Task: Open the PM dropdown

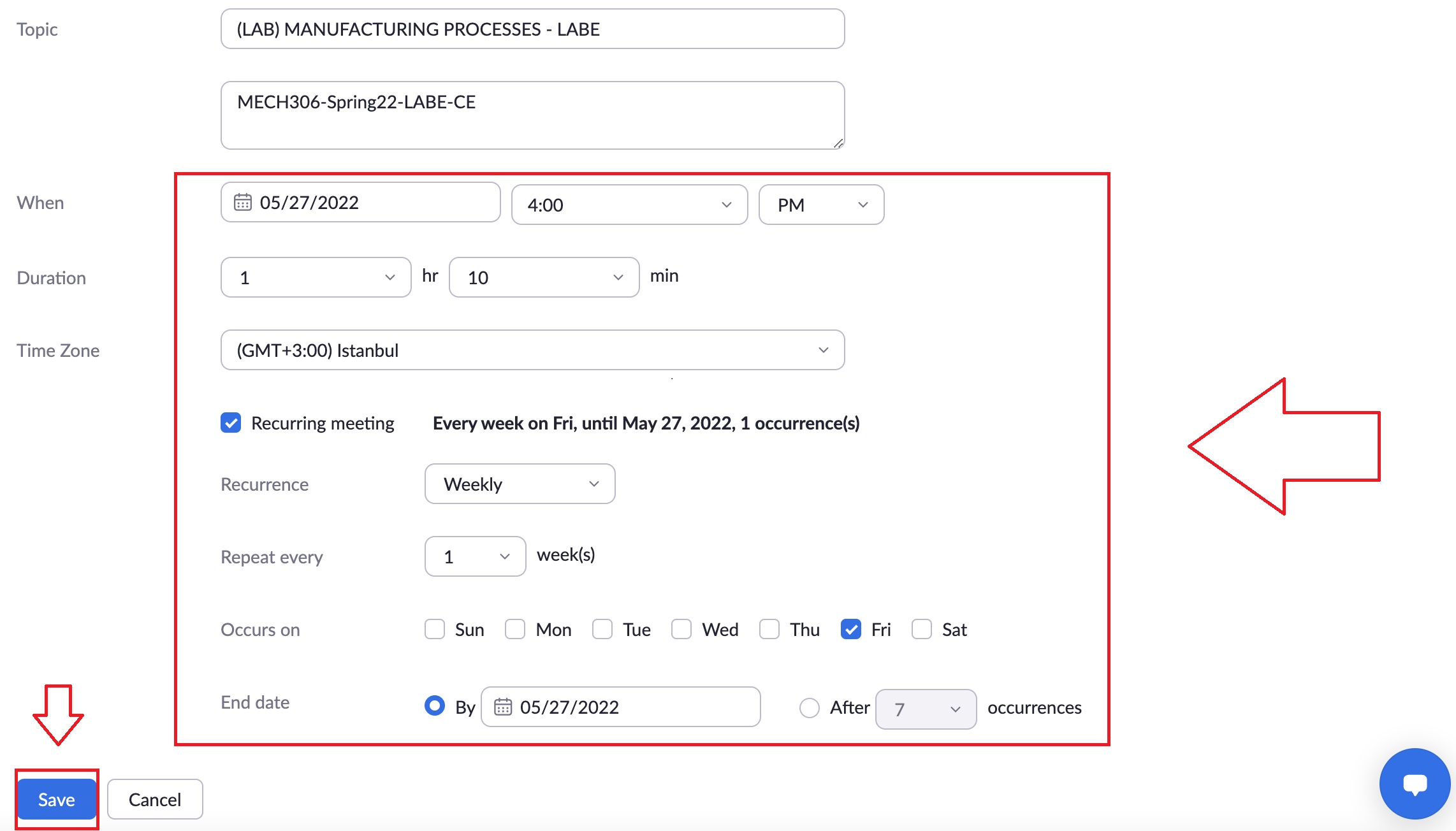Action: tap(821, 205)
